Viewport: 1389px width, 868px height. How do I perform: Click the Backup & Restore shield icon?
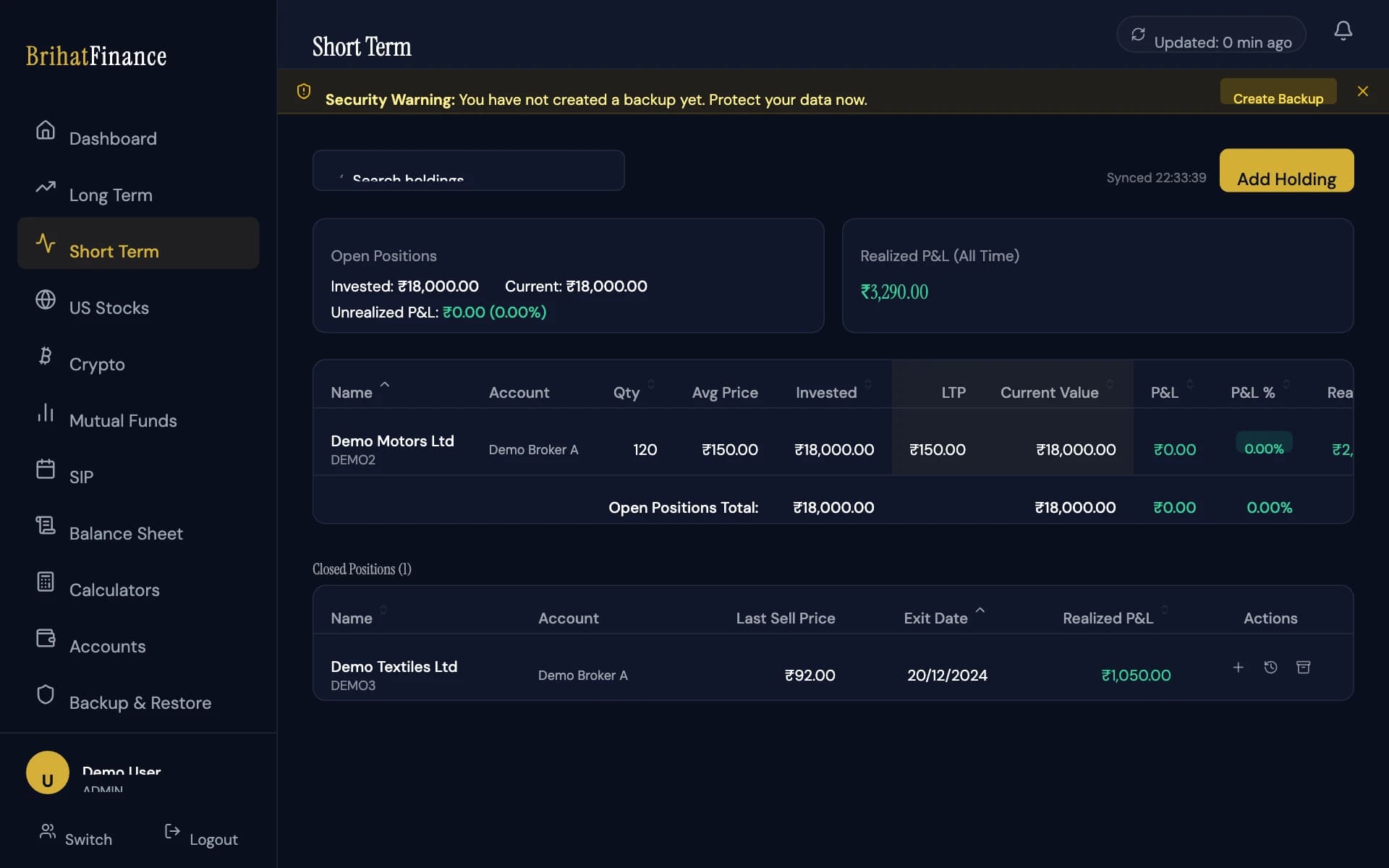(46, 694)
